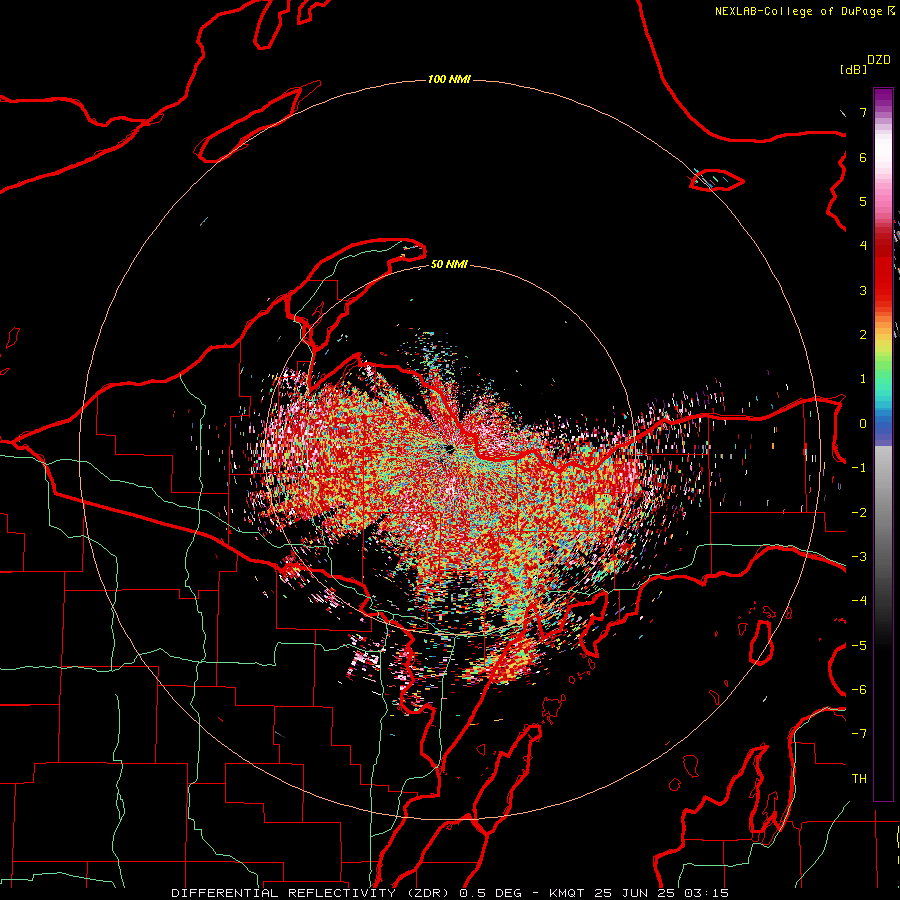Click the 100 NMI range ring label

[449, 79]
